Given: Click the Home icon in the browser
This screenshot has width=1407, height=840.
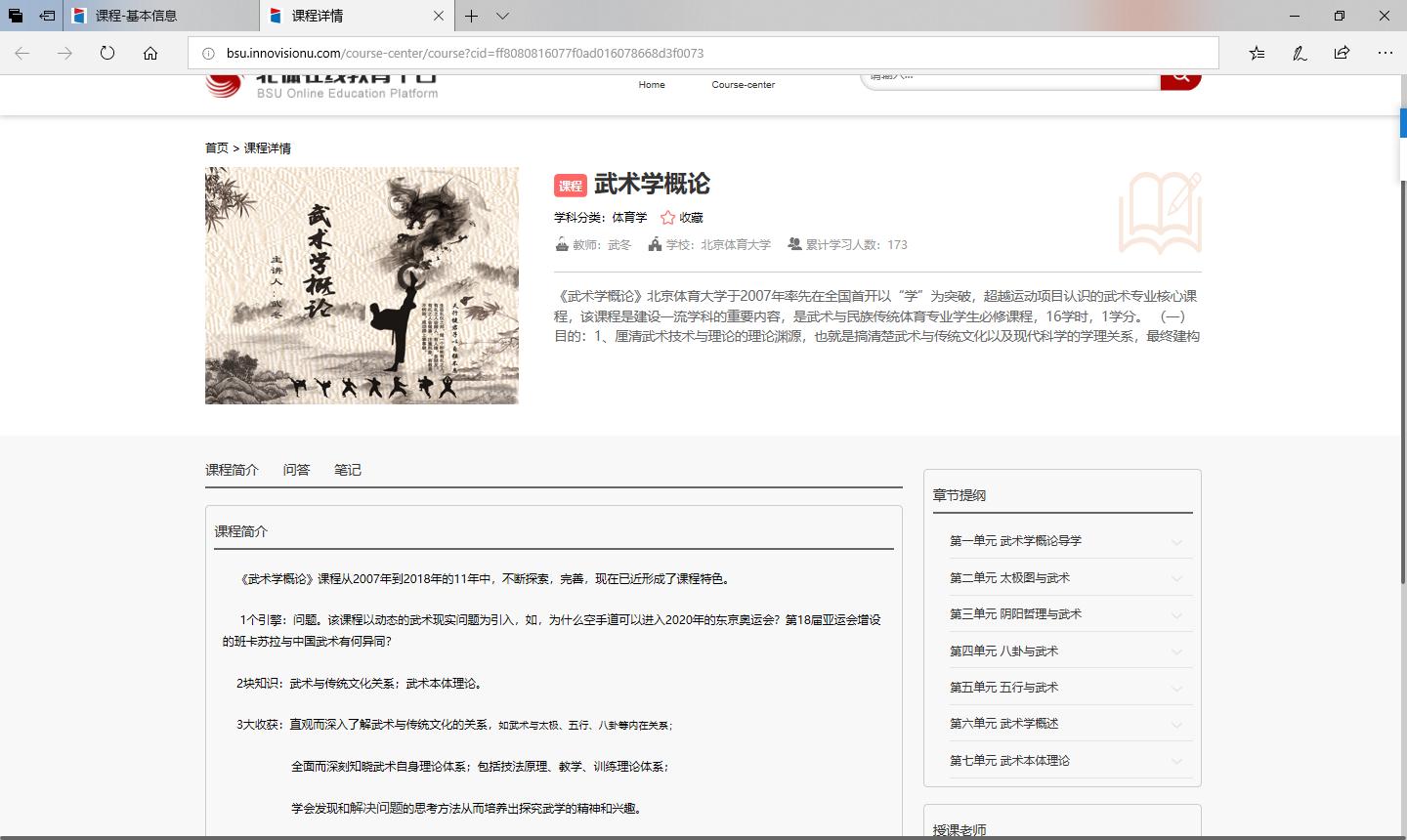Looking at the screenshot, I should 149,53.
